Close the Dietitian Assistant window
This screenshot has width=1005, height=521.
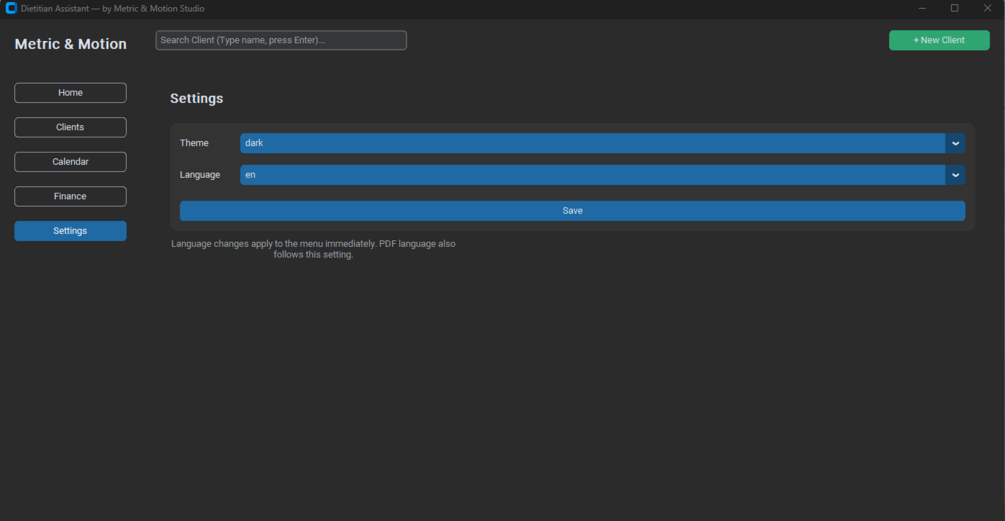click(987, 8)
